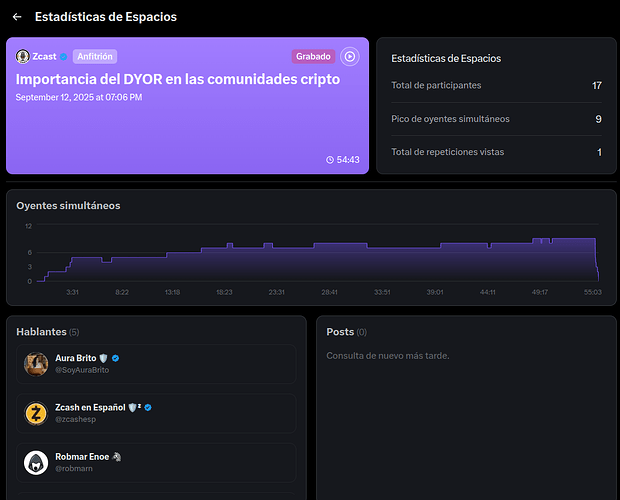This screenshot has width=620, height=500.
Task: Click y-axis label 6
Action: tap(30, 253)
